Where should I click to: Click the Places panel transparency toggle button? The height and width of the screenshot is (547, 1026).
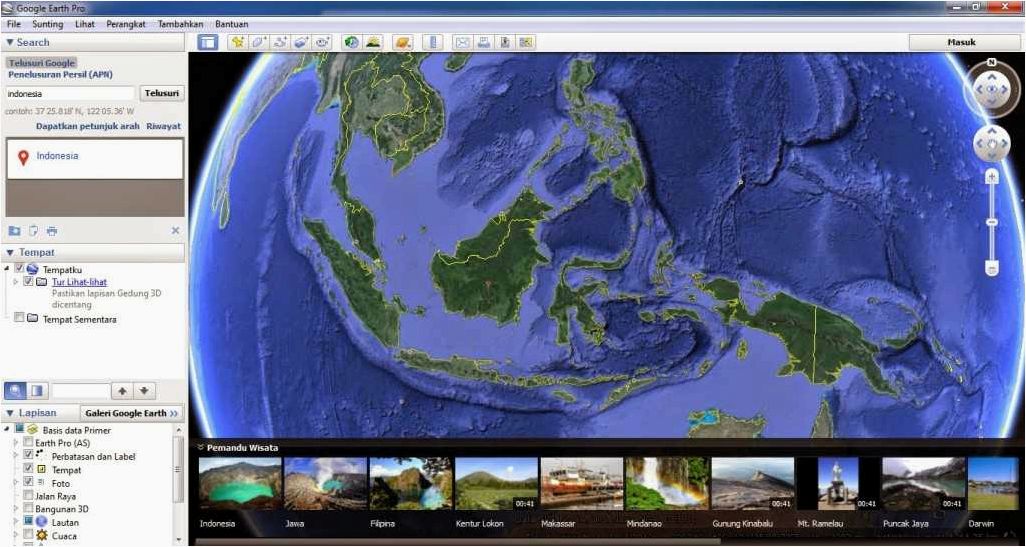coord(37,391)
